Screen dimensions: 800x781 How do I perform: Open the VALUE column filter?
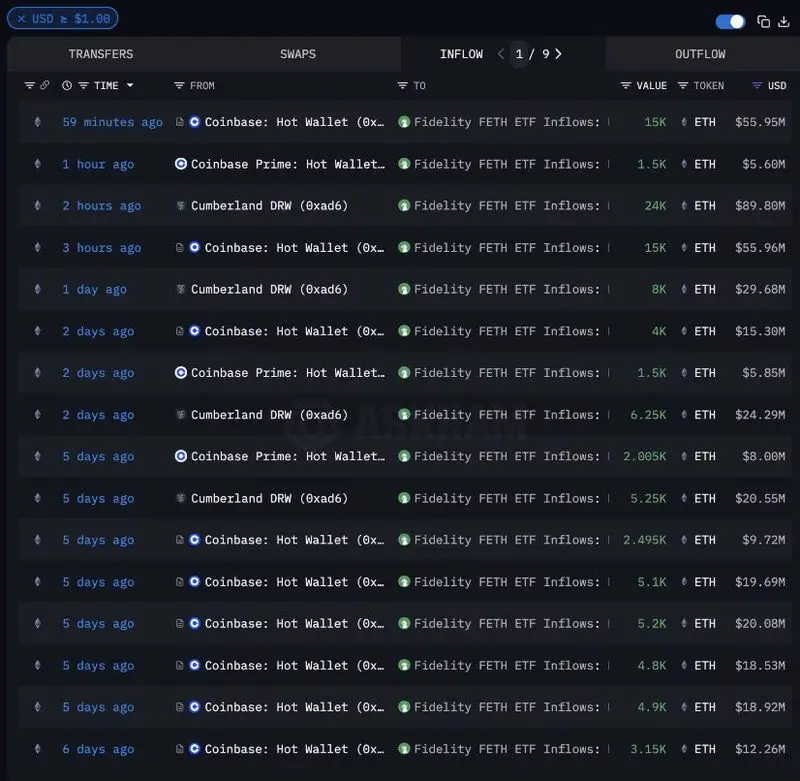(626, 86)
